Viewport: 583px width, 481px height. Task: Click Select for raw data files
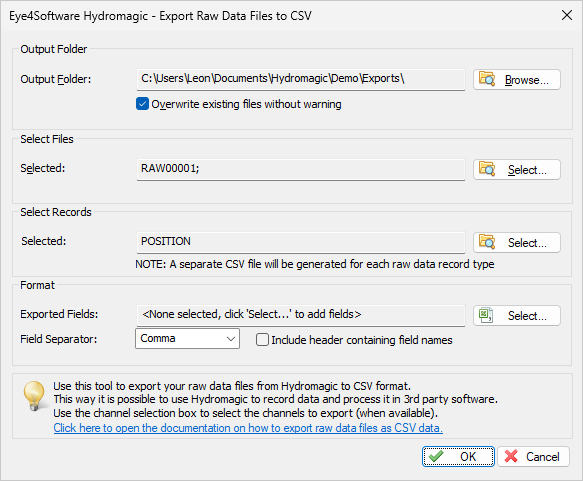pyautogui.click(x=517, y=170)
